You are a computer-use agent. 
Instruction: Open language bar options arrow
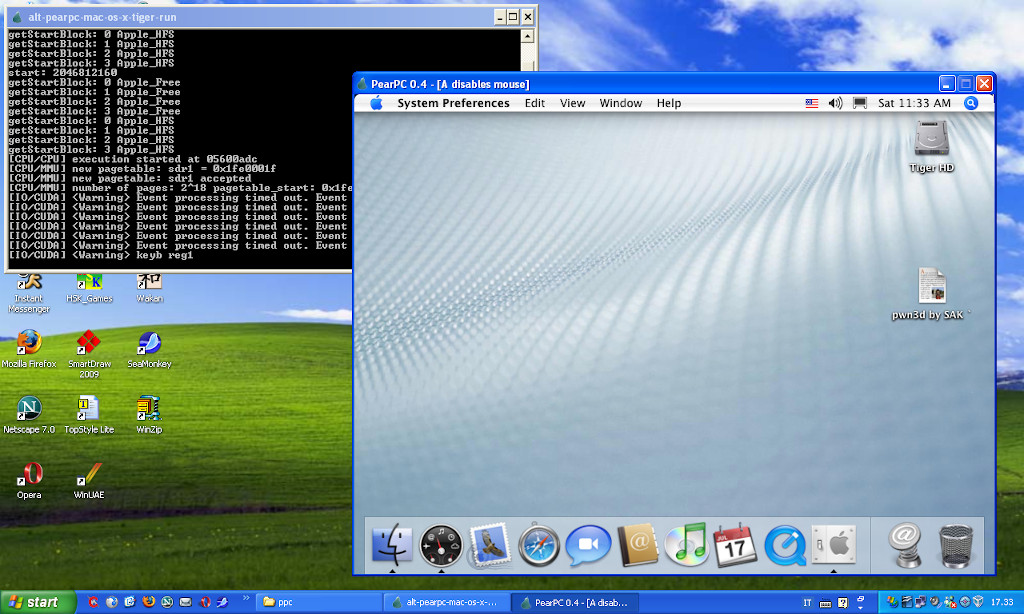click(861, 607)
